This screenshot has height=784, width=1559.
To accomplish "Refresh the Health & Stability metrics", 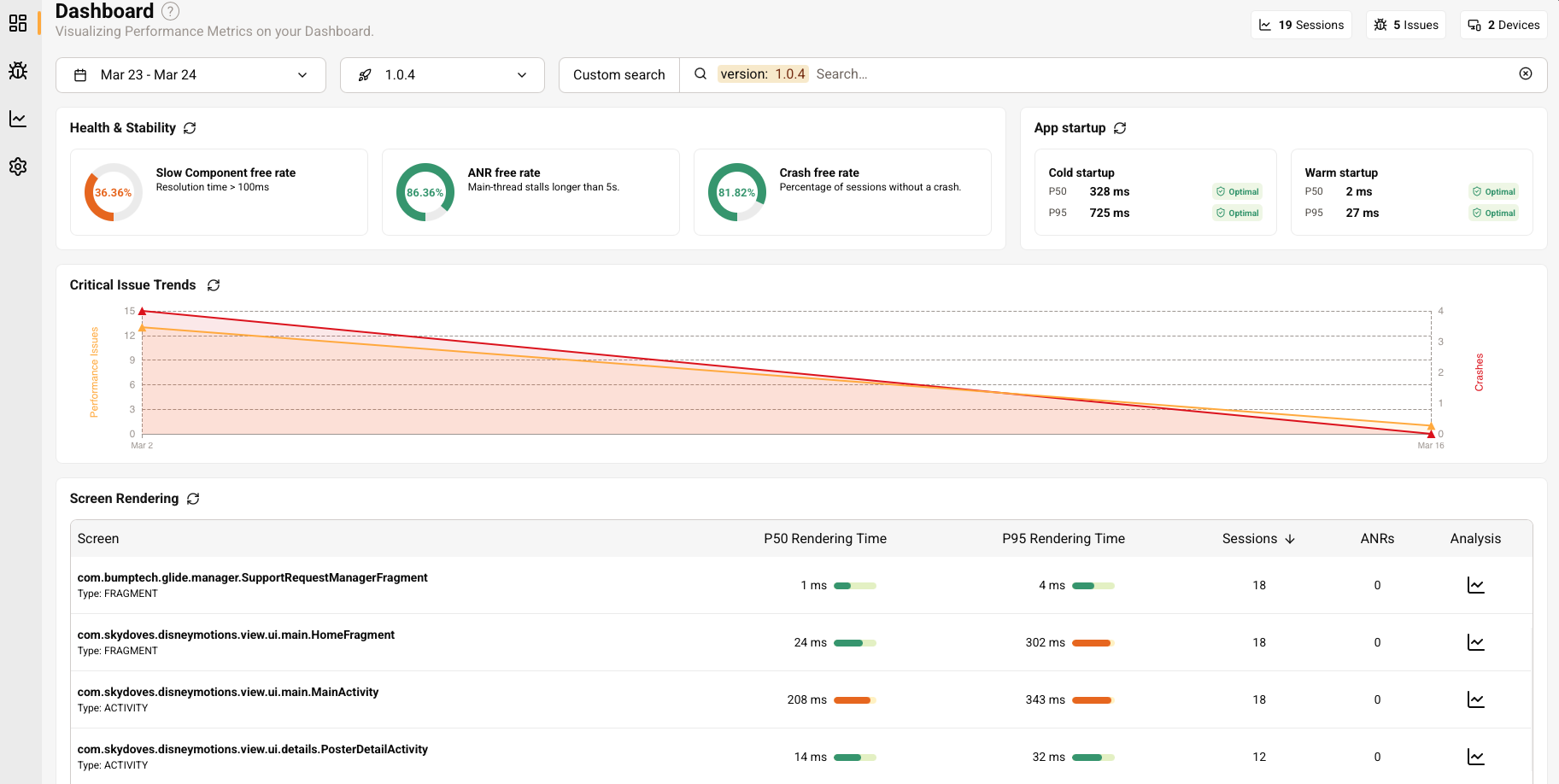I will (x=190, y=128).
